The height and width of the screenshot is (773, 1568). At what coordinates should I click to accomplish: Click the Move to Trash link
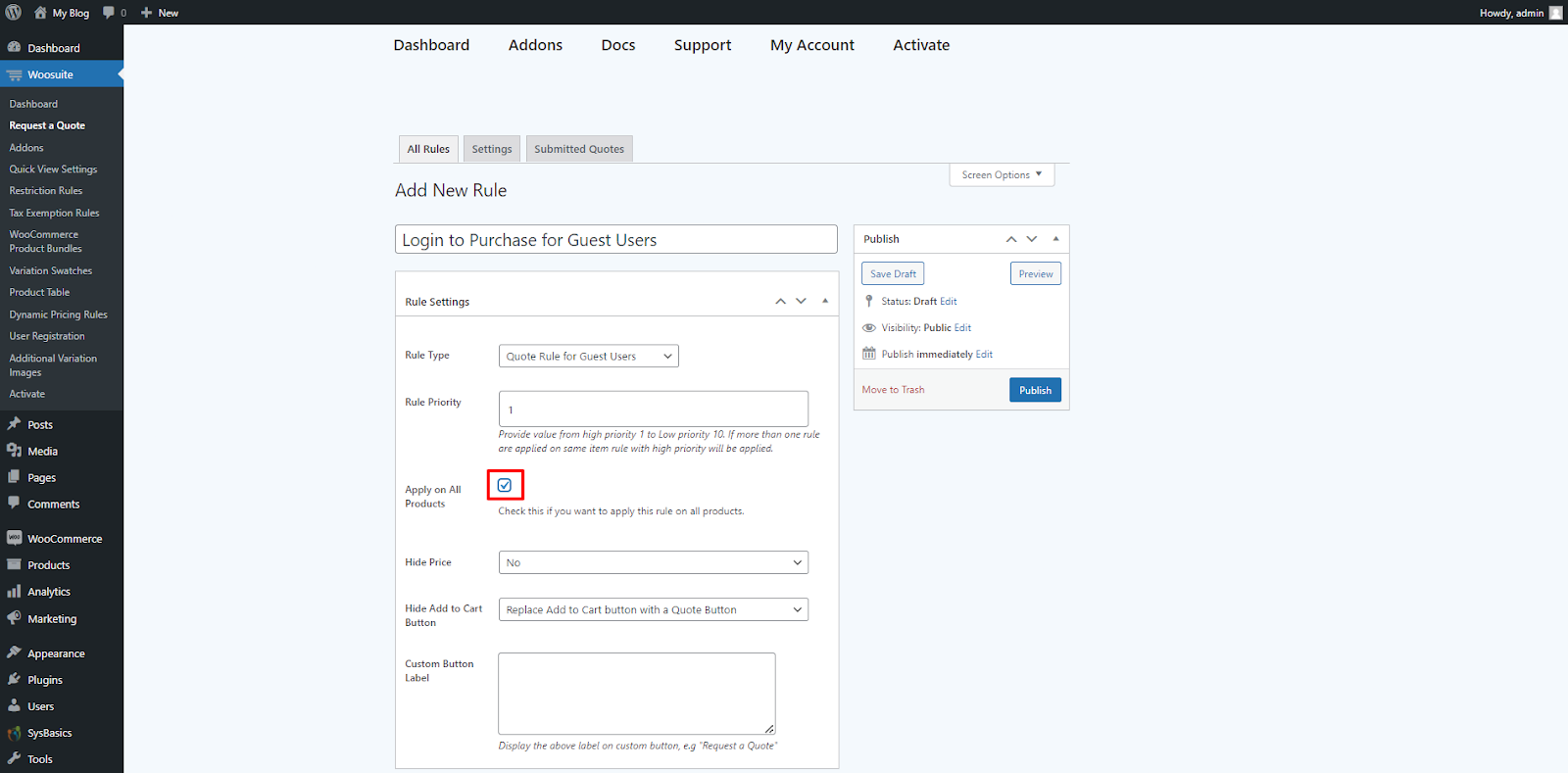[x=893, y=390]
